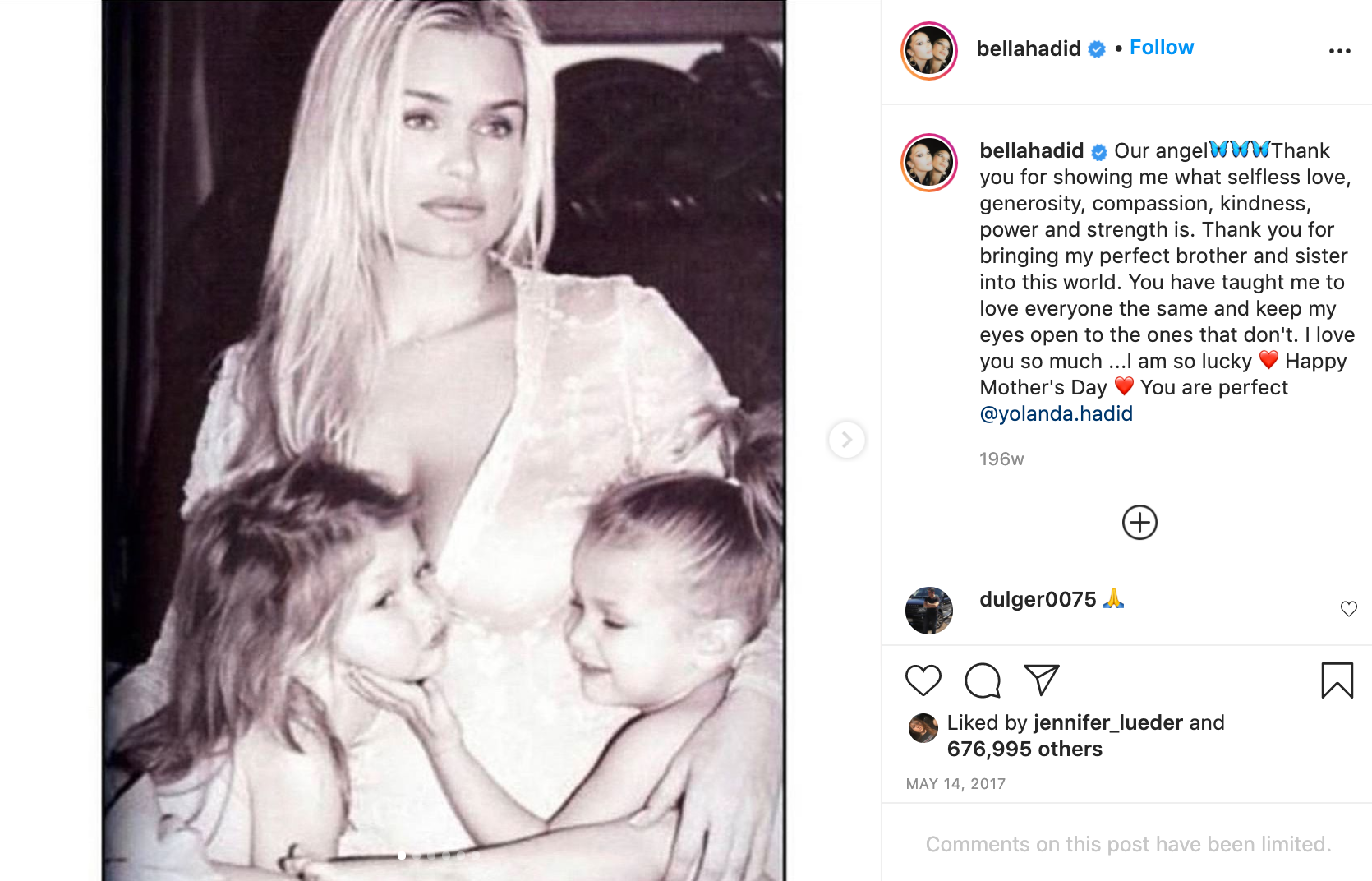
Task: Open dulger0075 username link
Action: 1038,599
